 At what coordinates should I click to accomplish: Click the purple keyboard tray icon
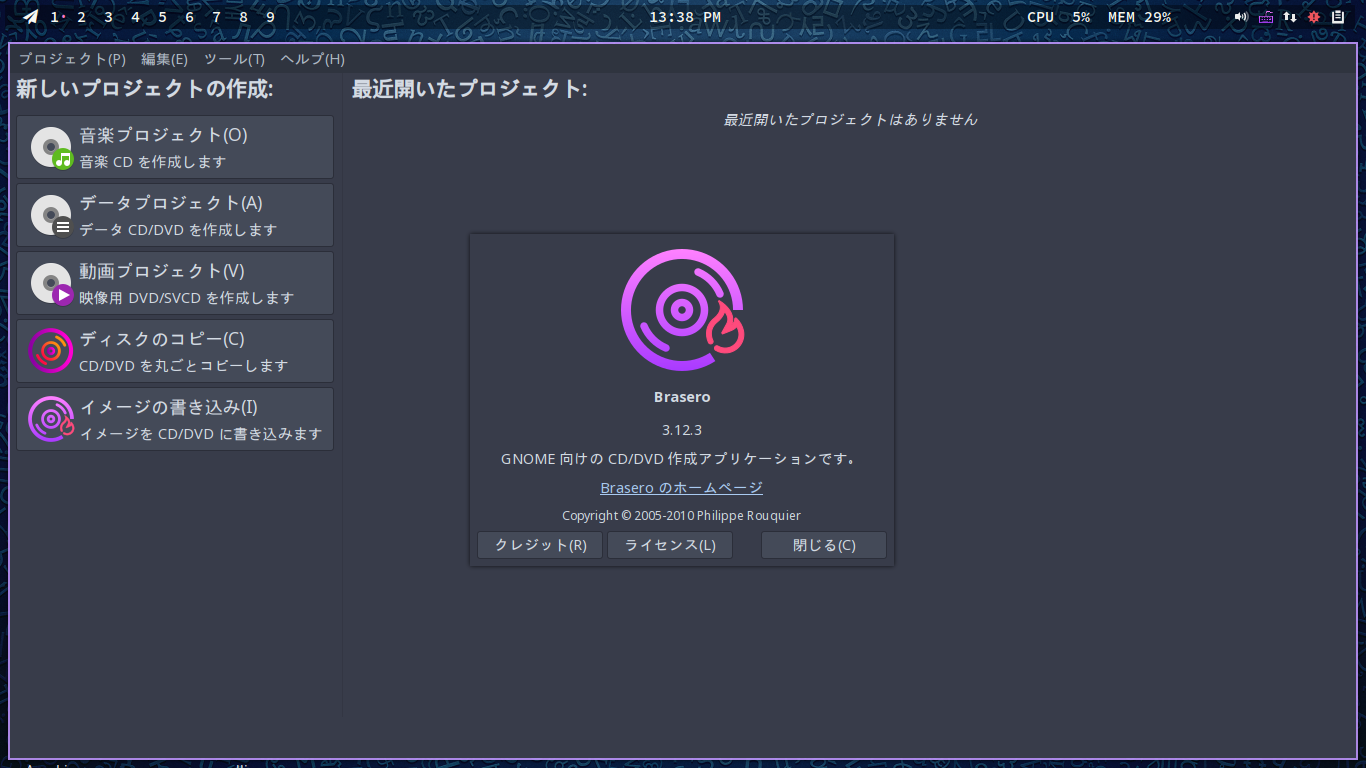[x=1266, y=17]
